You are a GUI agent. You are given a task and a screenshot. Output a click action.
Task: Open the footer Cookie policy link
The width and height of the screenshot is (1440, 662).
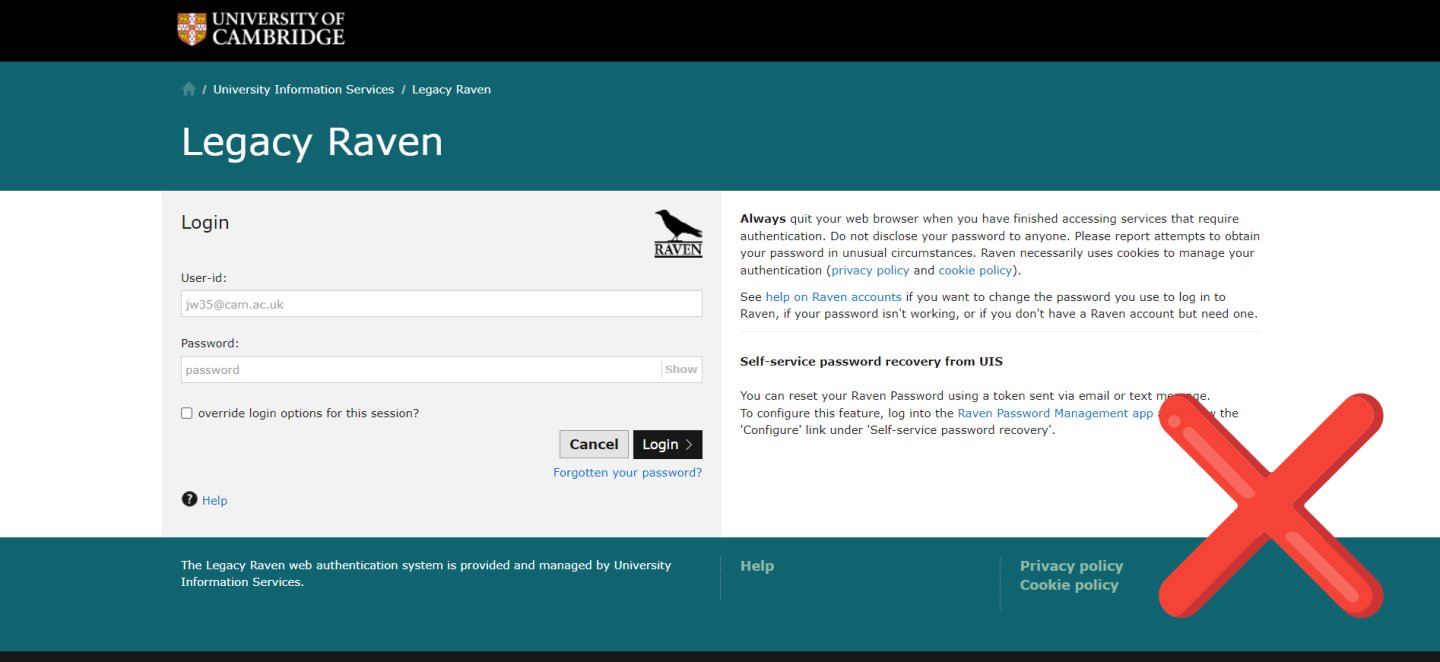[x=1069, y=585]
